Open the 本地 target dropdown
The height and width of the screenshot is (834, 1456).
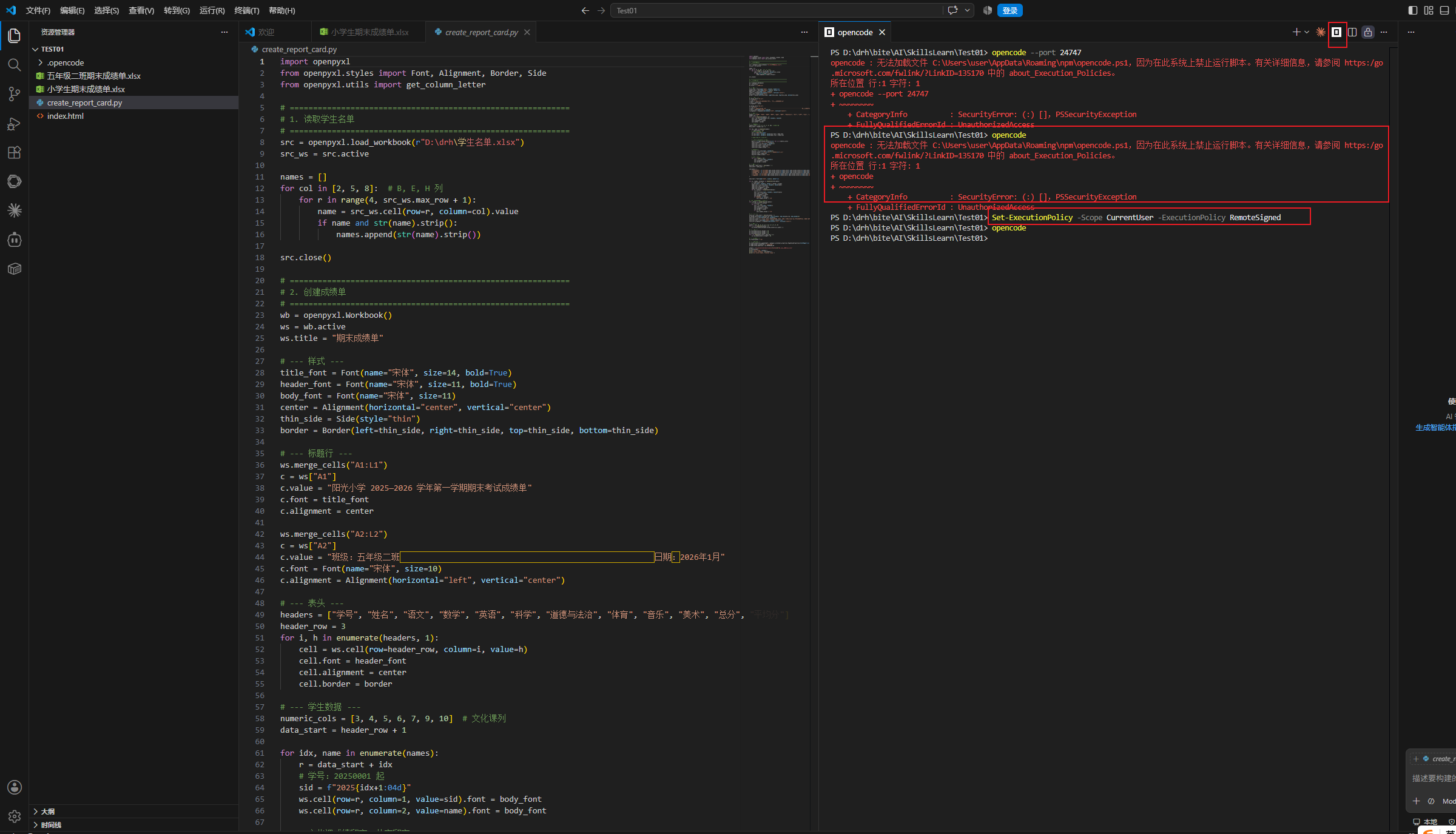[1426, 822]
